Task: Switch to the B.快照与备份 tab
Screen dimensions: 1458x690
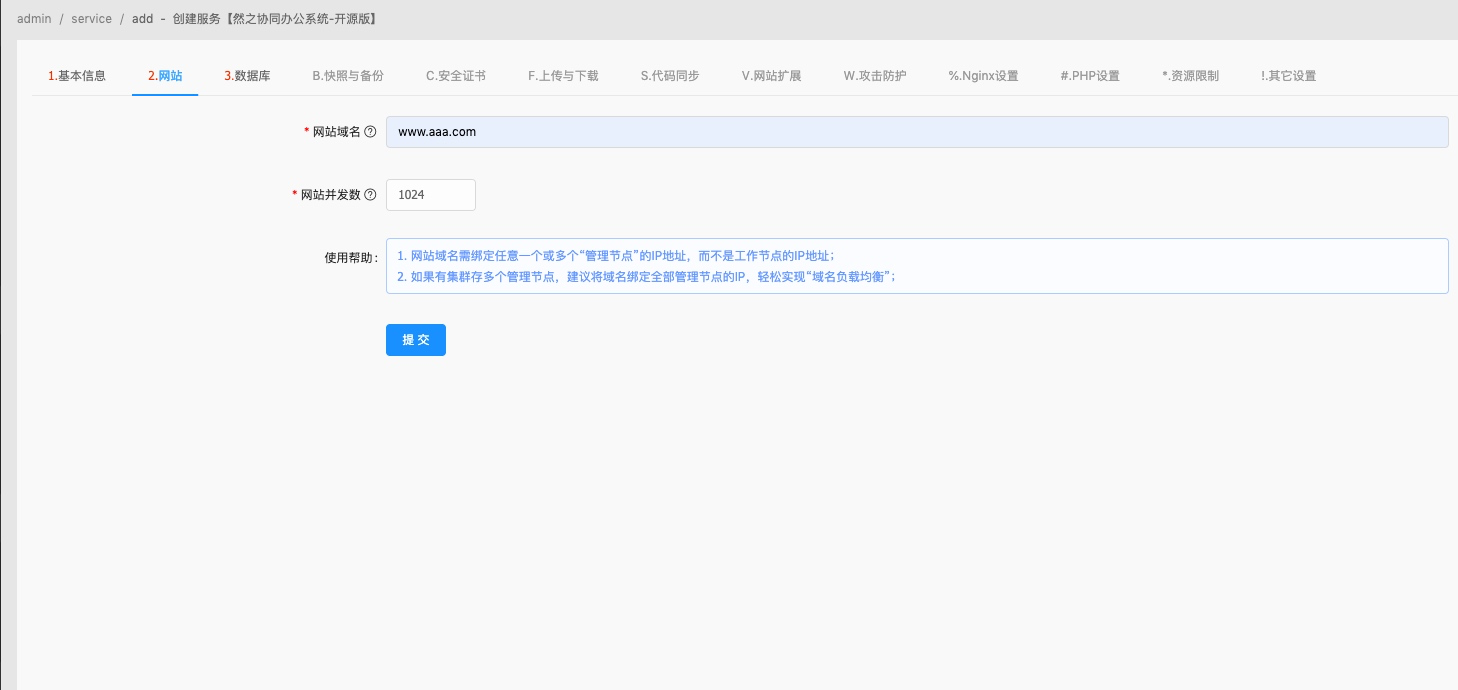Action: point(346,75)
